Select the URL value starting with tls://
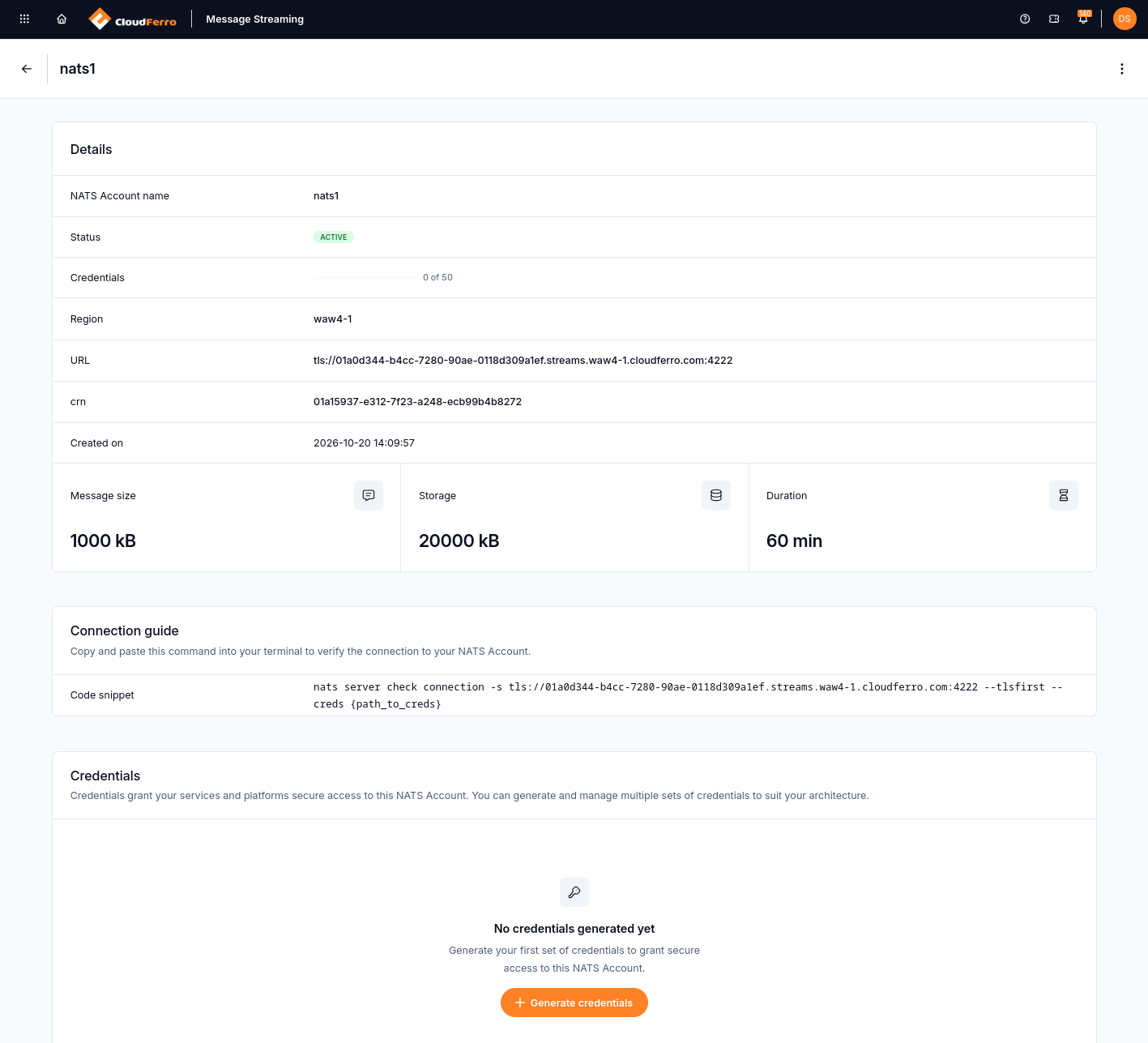 pyautogui.click(x=523, y=361)
